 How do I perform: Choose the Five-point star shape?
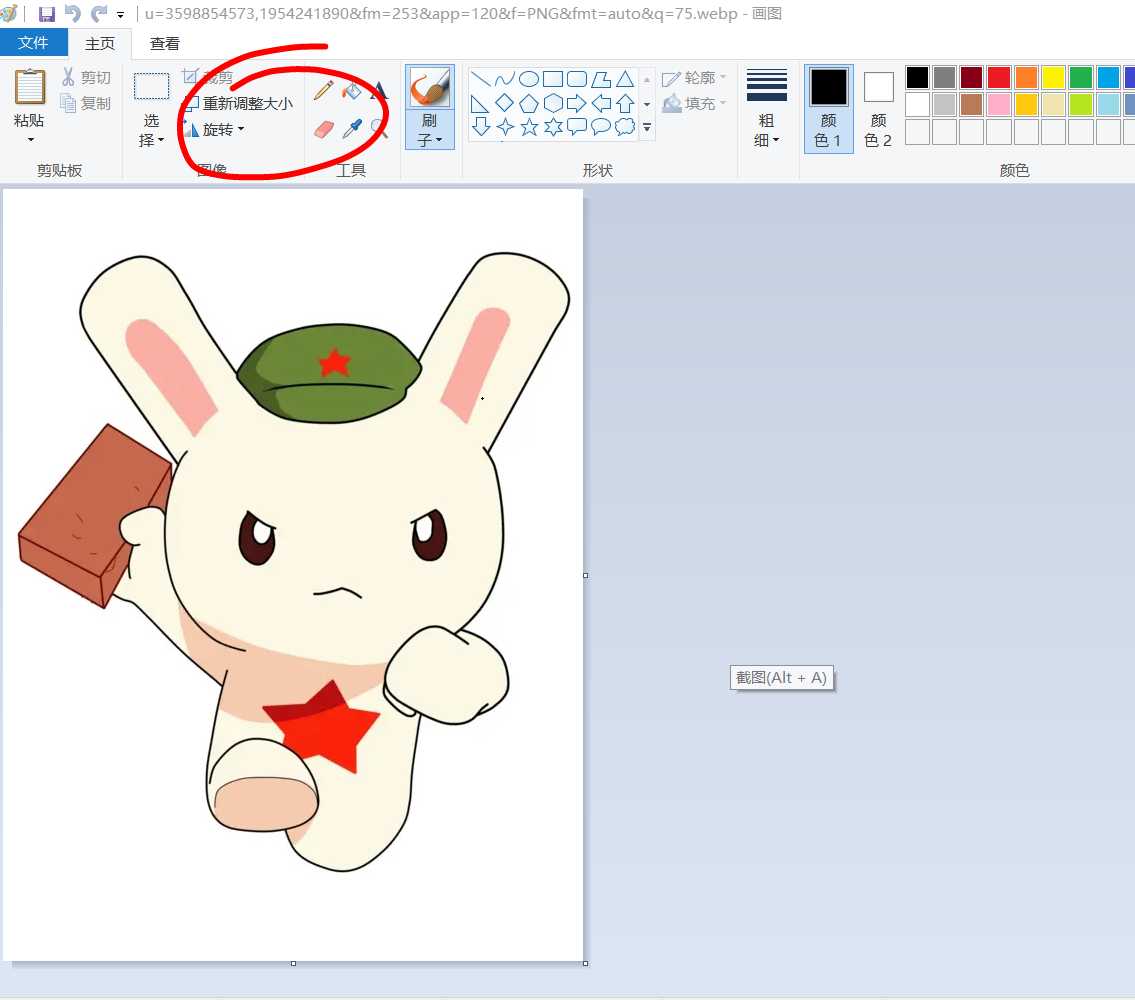click(529, 127)
